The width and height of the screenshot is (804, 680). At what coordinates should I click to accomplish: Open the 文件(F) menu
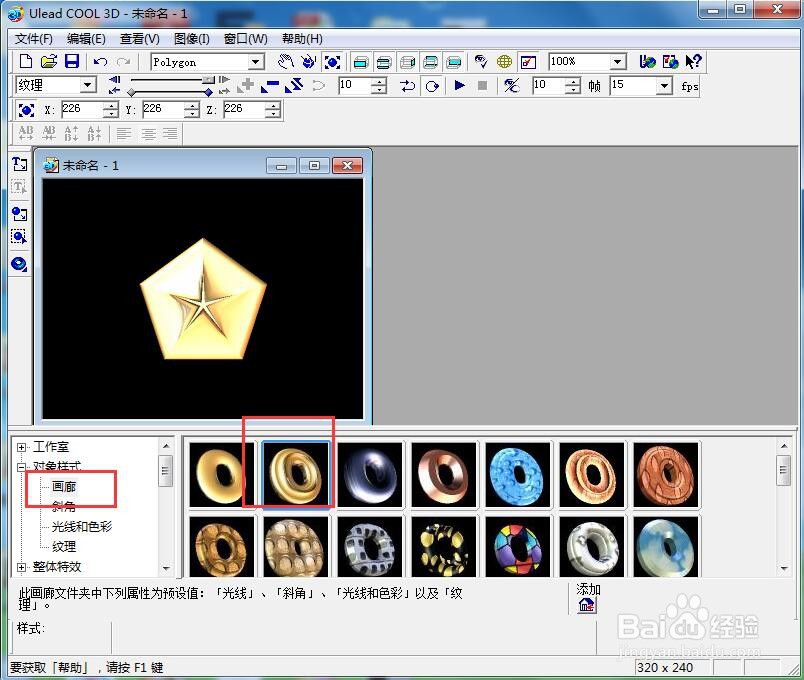(x=34, y=39)
